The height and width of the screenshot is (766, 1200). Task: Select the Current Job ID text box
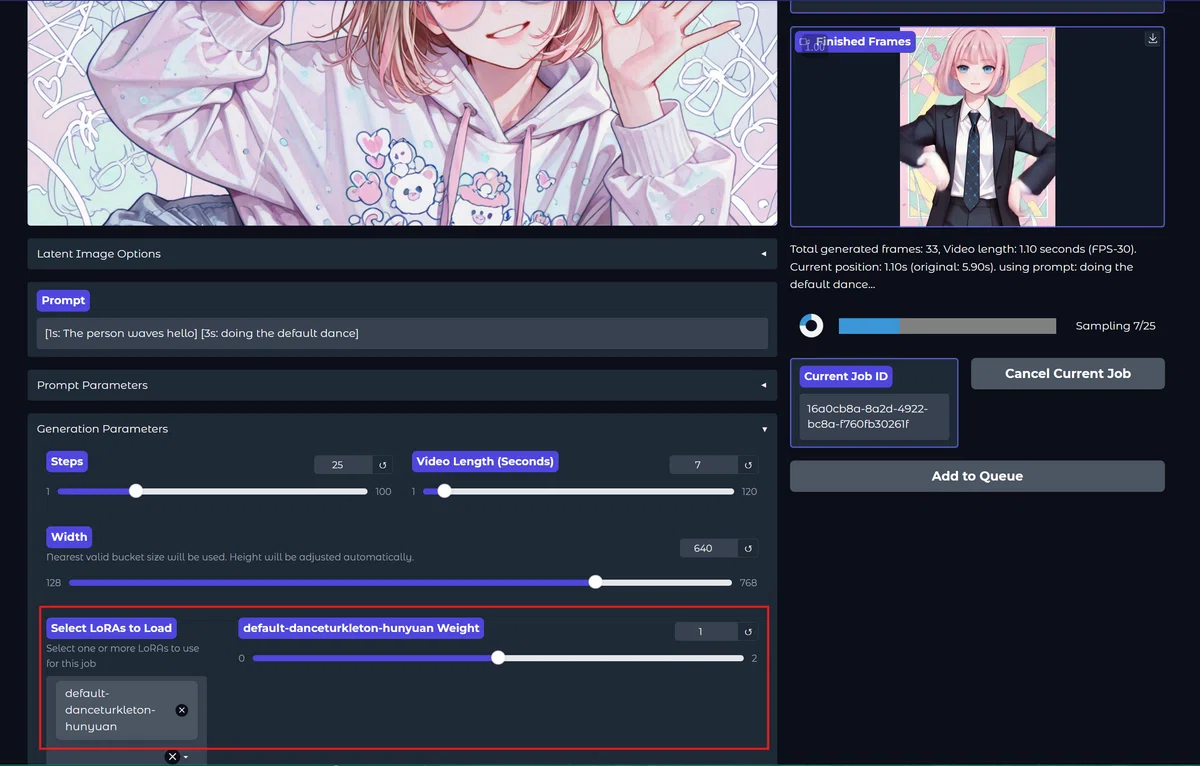click(874, 416)
